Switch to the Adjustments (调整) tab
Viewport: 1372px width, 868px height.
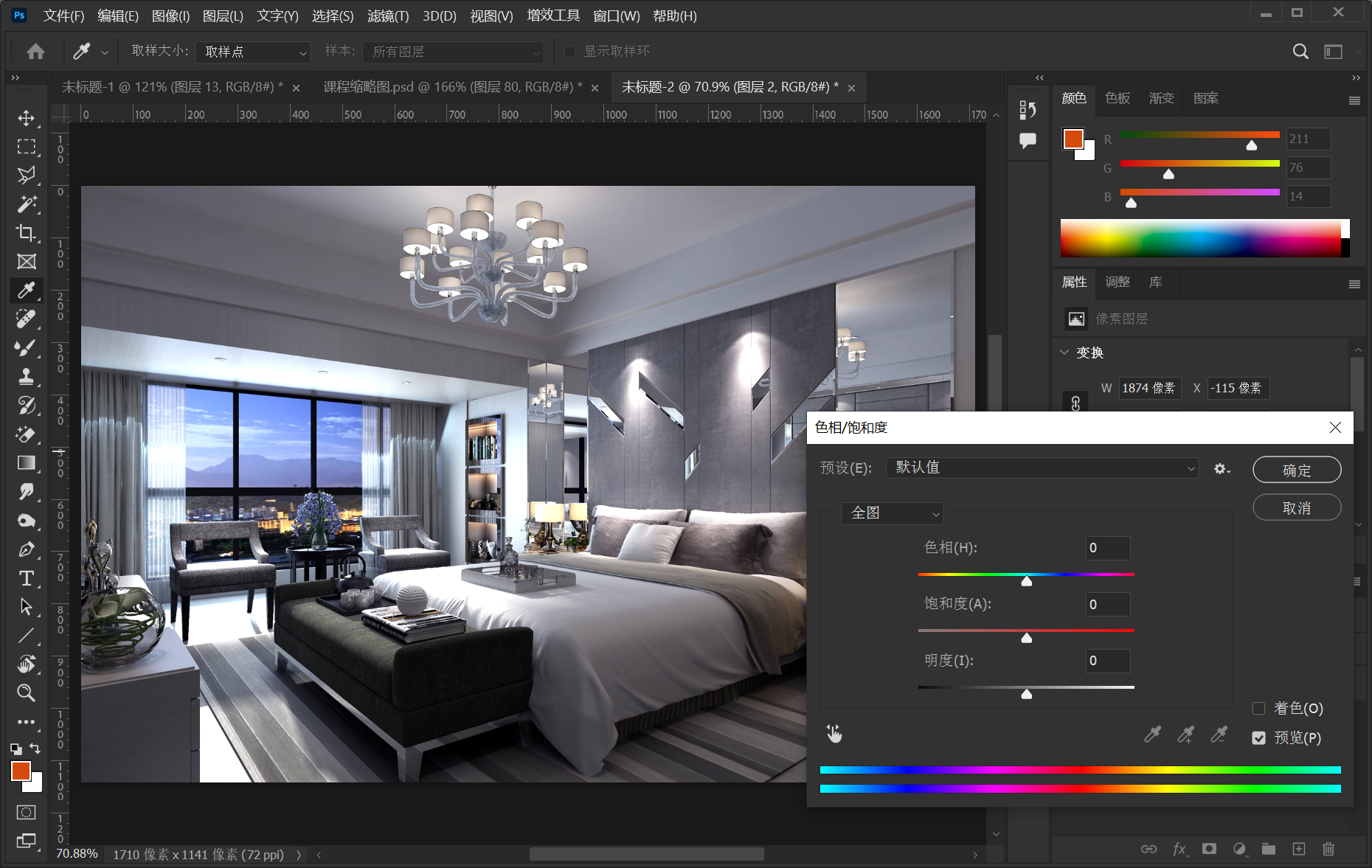(1118, 282)
